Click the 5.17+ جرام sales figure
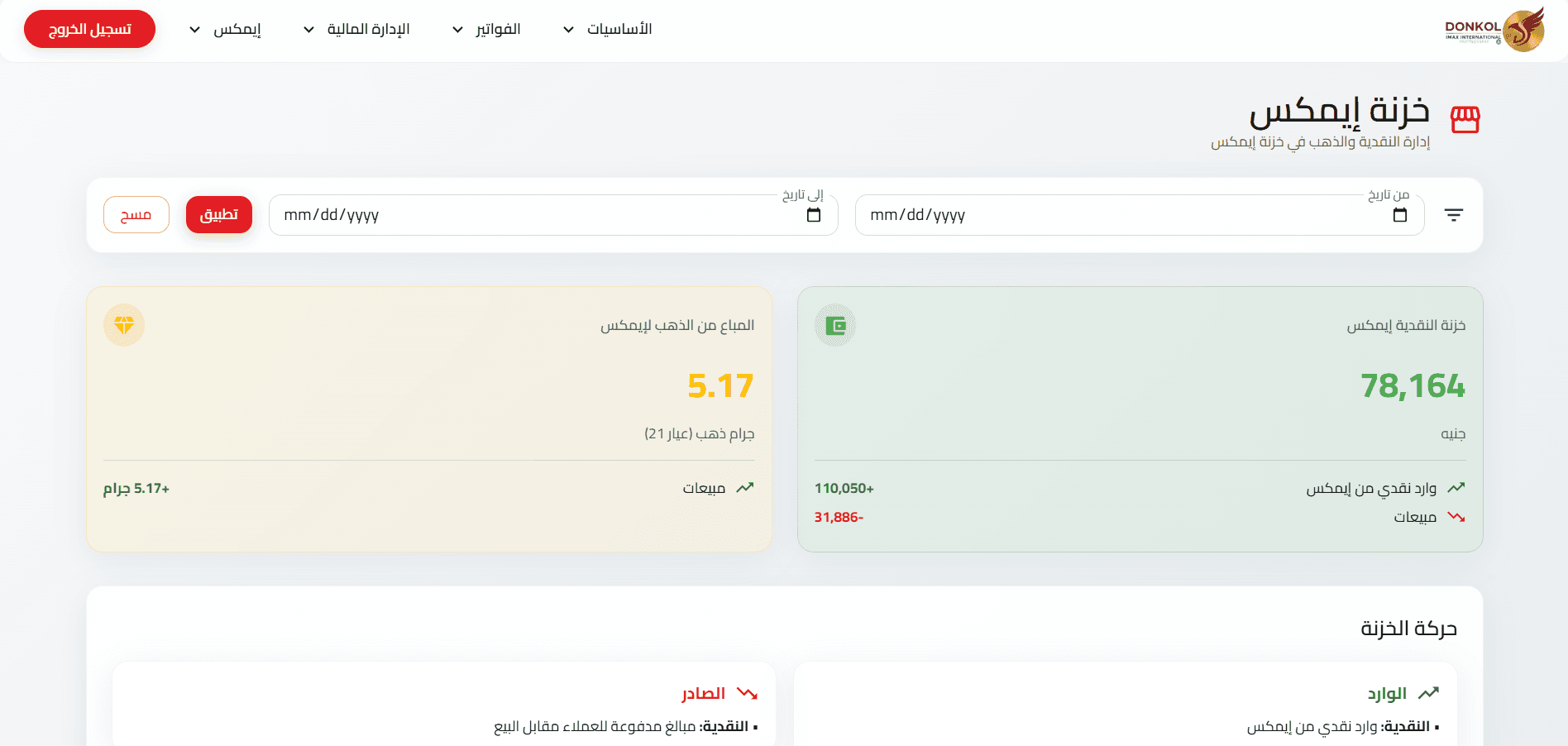This screenshot has width=1568, height=746. [136, 488]
